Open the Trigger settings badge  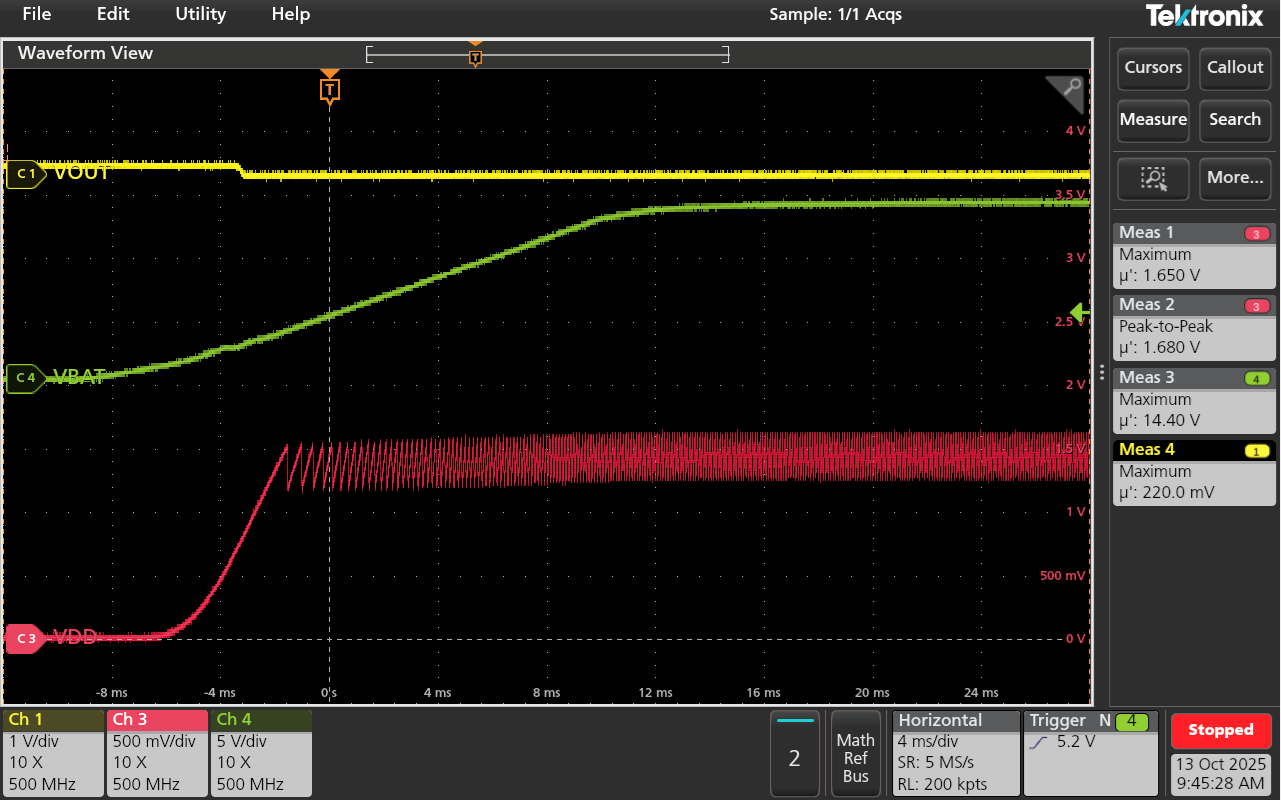1092,753
